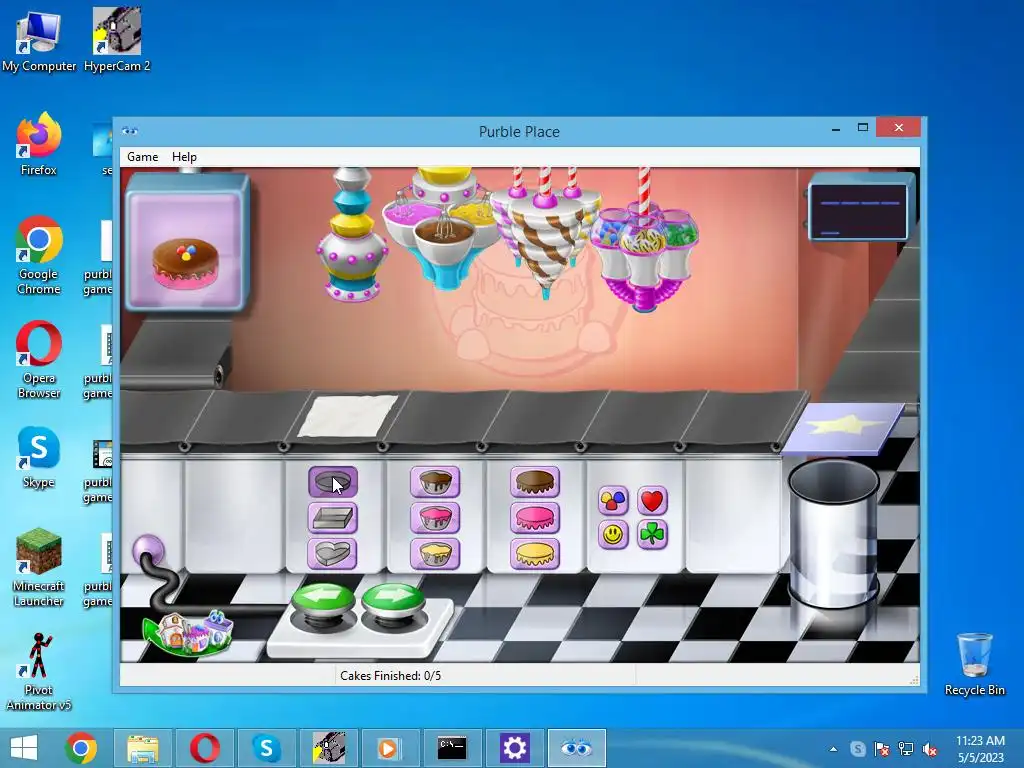Open Minecraft Launcher desktop shortcut
The height and width of the screenshot is (768, 1024).
click(x=39, y=567)
